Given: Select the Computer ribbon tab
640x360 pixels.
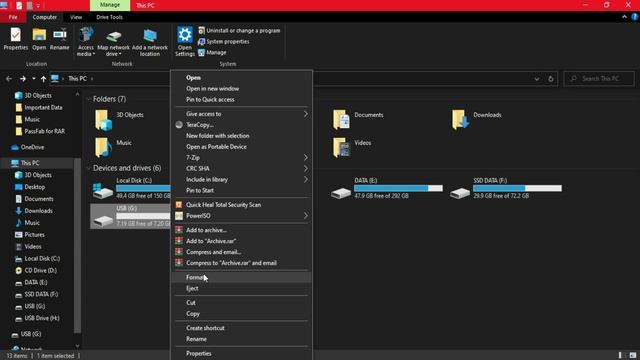Looking at the screenshot, I should pos(45,17).
